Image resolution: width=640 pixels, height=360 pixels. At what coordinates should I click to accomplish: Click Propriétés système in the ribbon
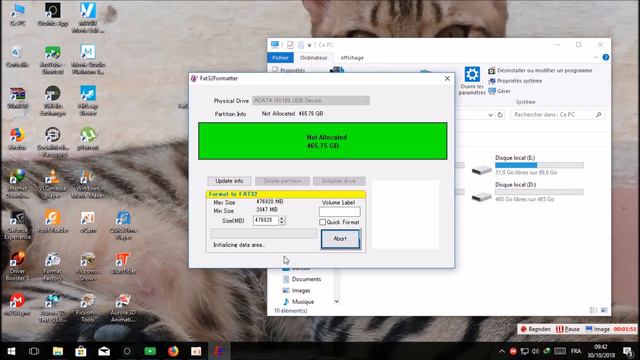[516, 81]
